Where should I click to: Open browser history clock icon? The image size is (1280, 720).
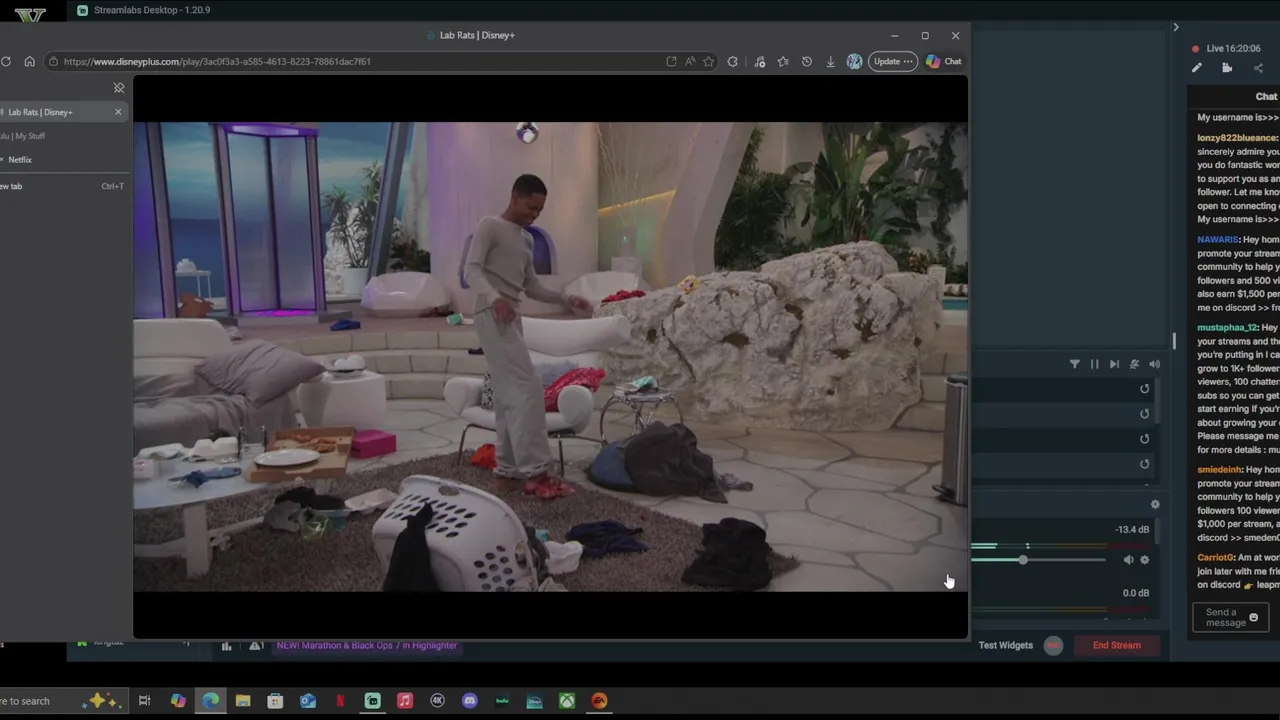(807, 61)
